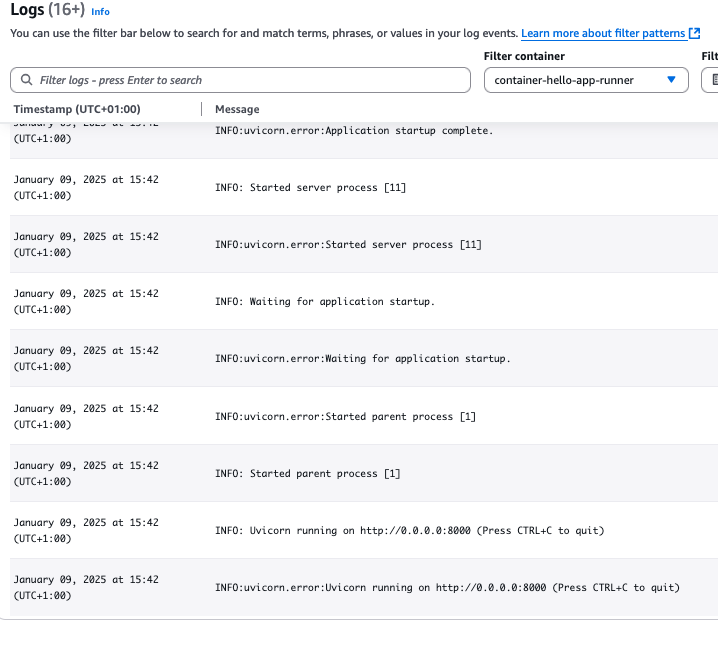This screenshot has height=649, width=718.
Task: Select log row 'INFO: Started server process [11]'
Action: click(x=310, y=187)
